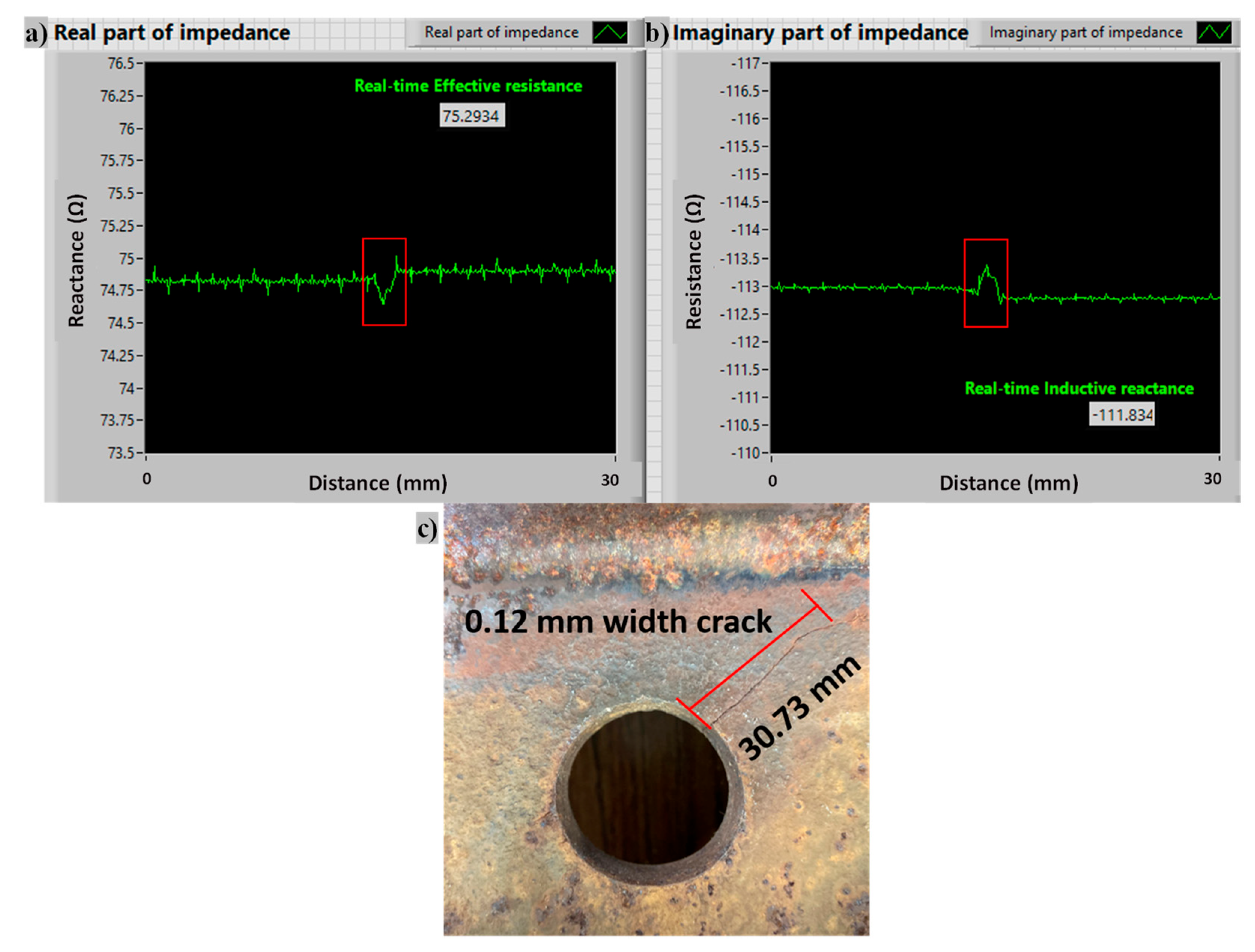Screen dimensions: 1255x952
Task: Click the 0 X-axis start value on right graph
Action: click(x=772, y=481)
